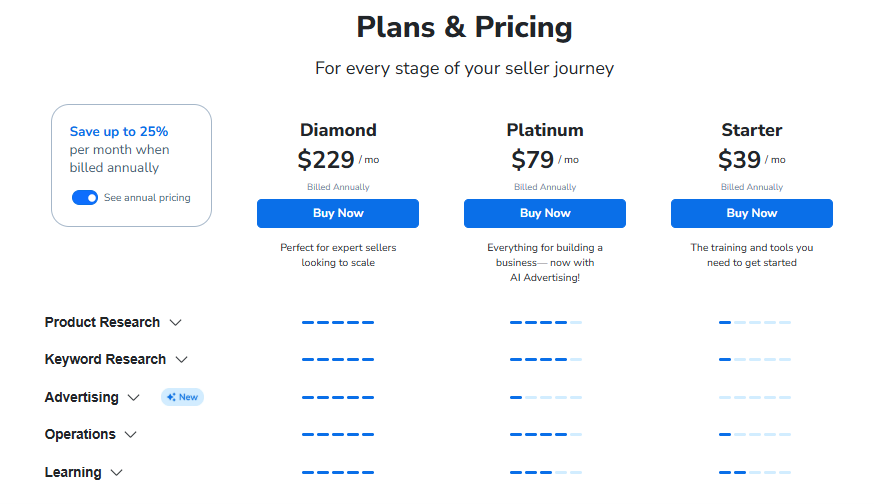Click Buy Now under the Starter plan
Image resolution: width=874 pixels, height=504 pixels.
click(752, 213)
